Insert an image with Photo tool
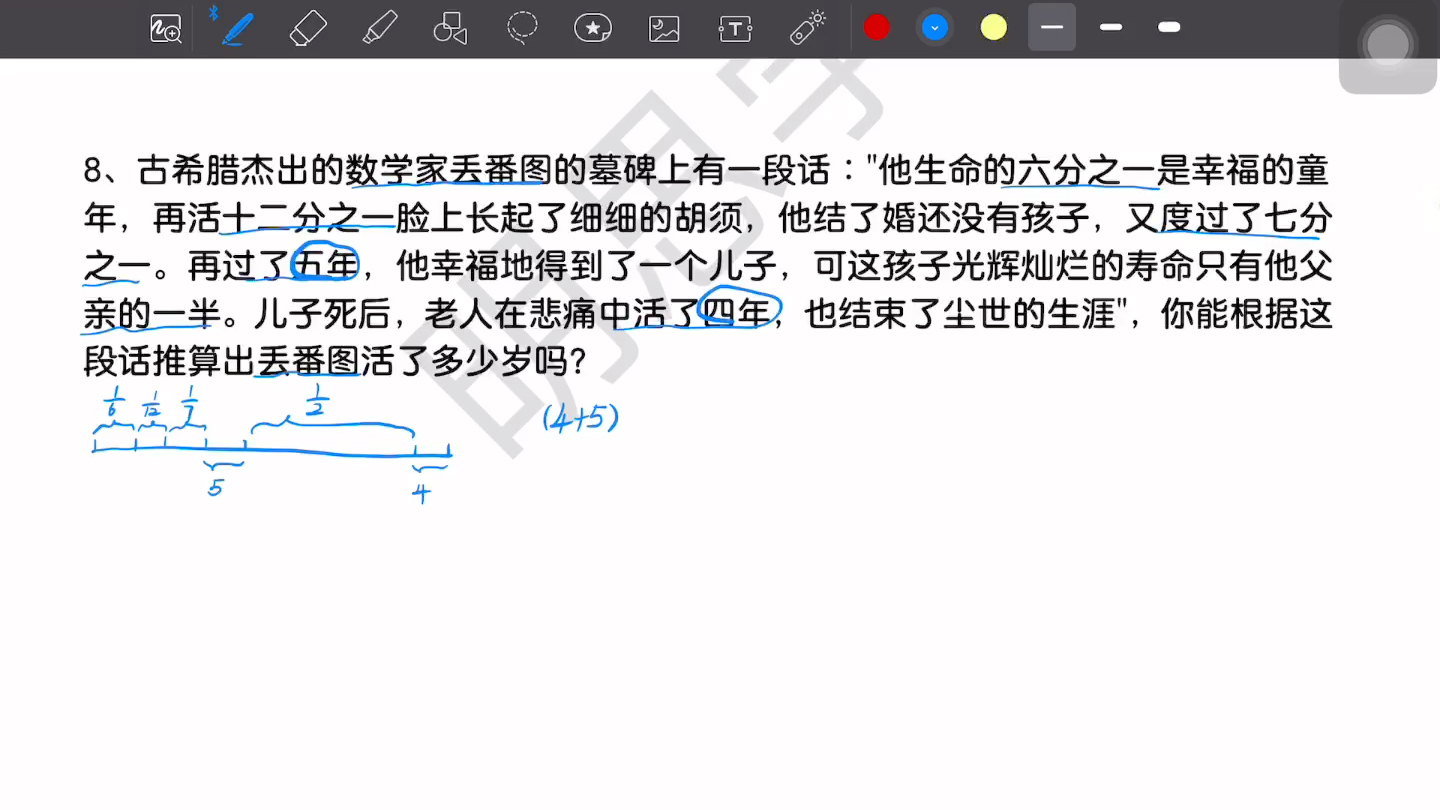Image resolution: width=1440 pixels, height=810 pixels. click(664, 28)
